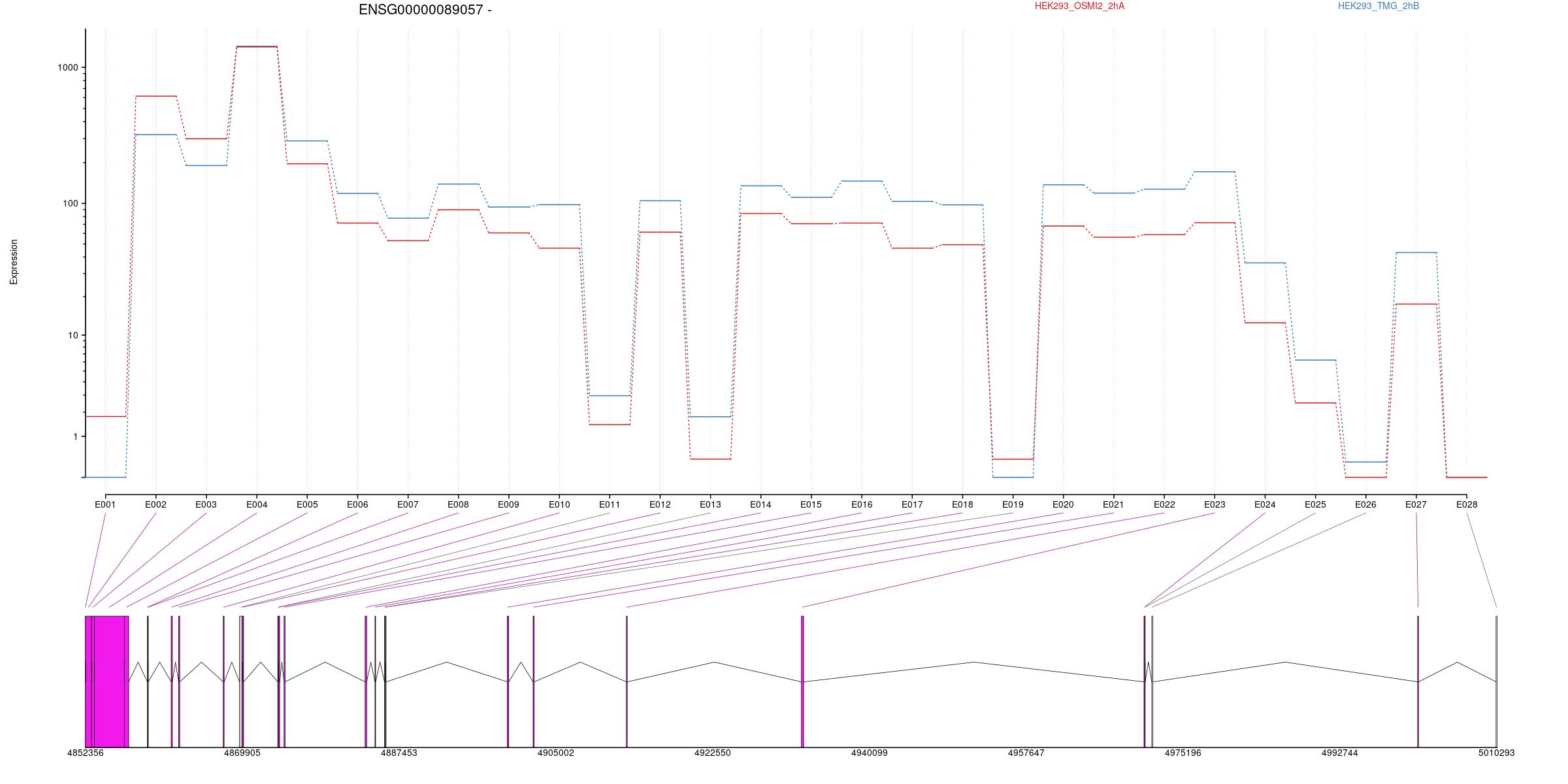Select exon label E022
The height and width of the screenshot is (784, 1568).
pyautogui.click(x=1164, y=504)
